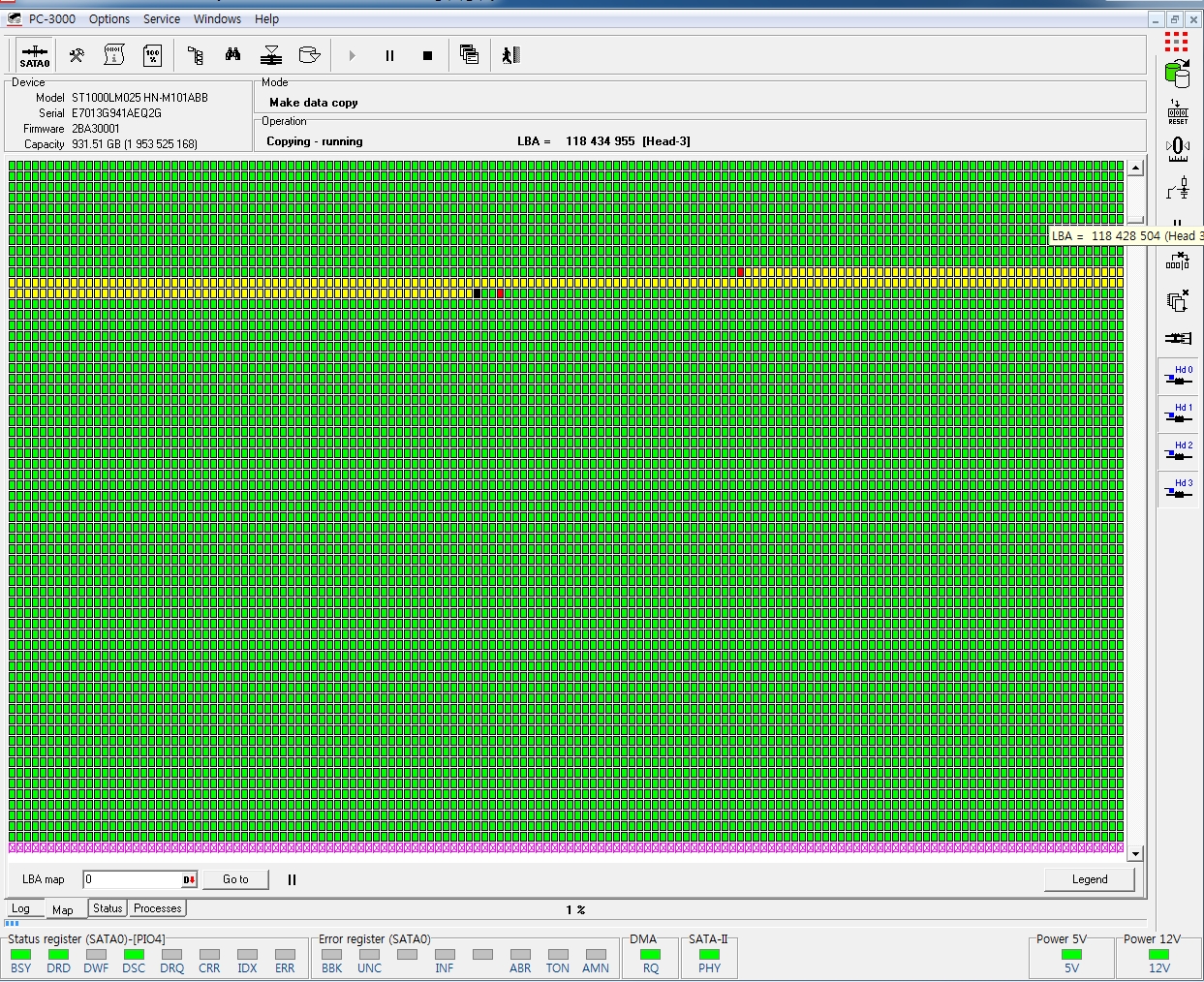Screen dimensions: 1204x982
Task: Toggle Hd 3 head selector
Action: 1178,489
